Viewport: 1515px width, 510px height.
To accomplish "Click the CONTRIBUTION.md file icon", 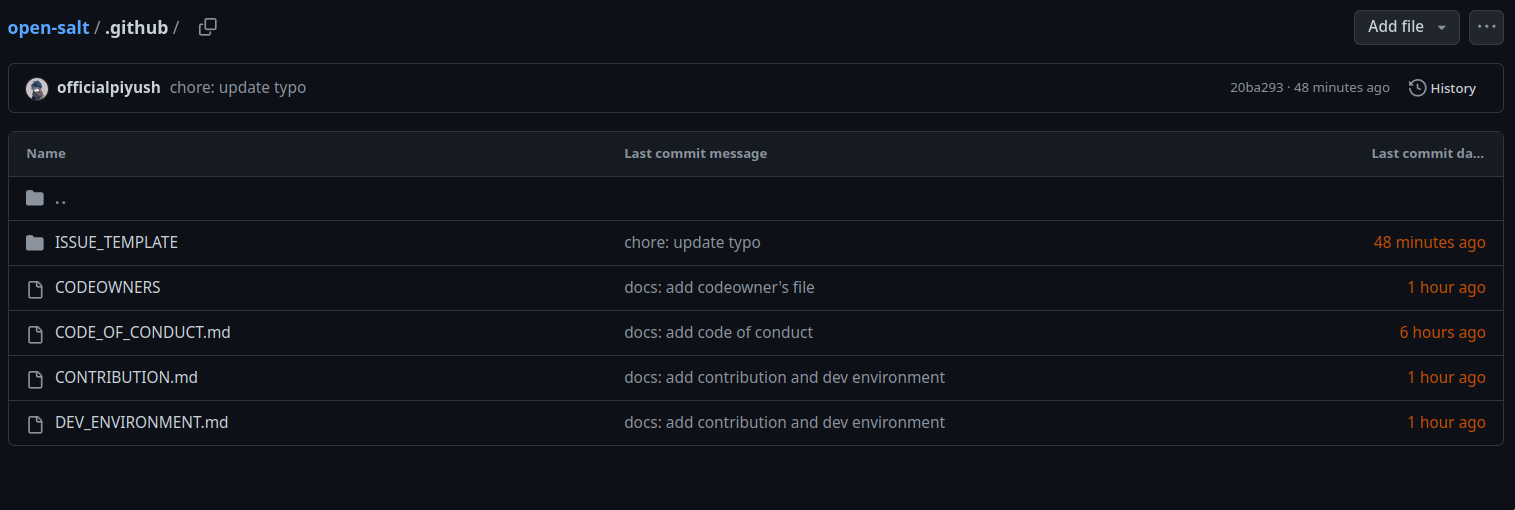I will 35,379.
